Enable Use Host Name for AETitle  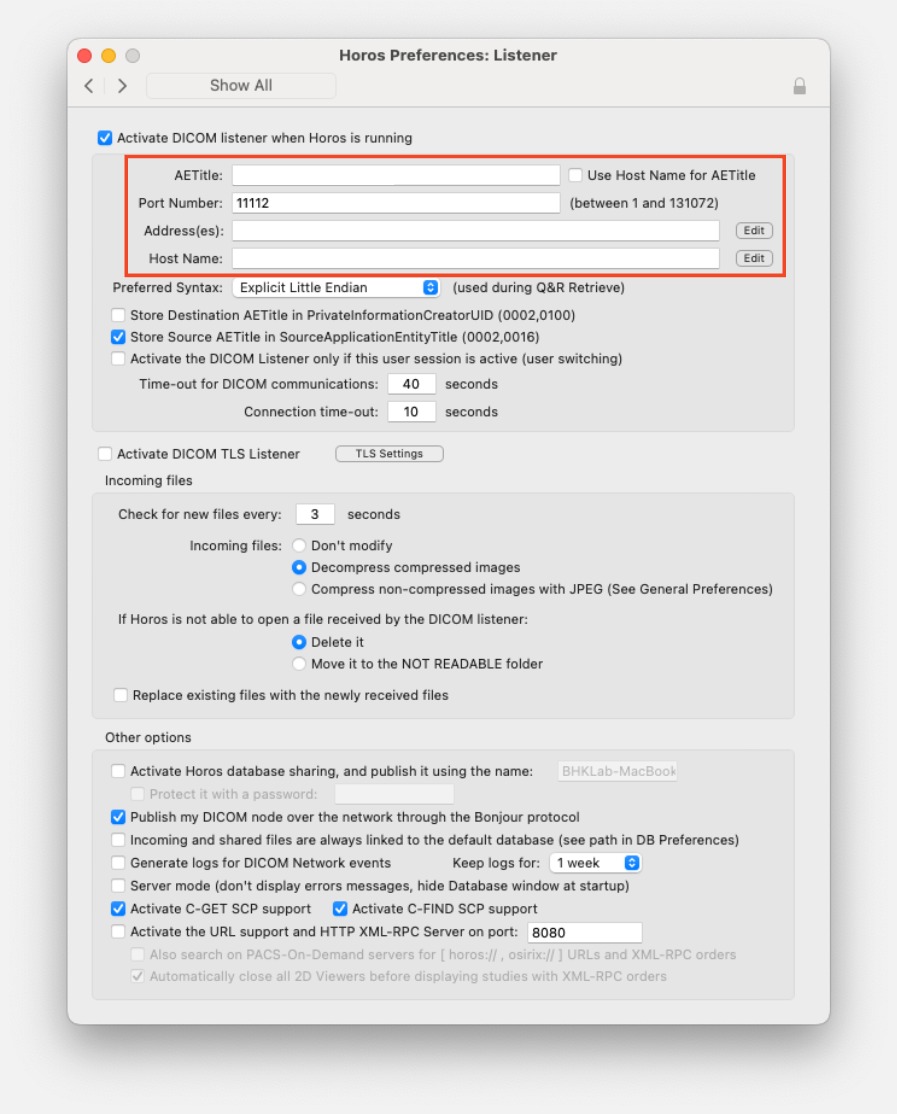(x=575, y=174)
